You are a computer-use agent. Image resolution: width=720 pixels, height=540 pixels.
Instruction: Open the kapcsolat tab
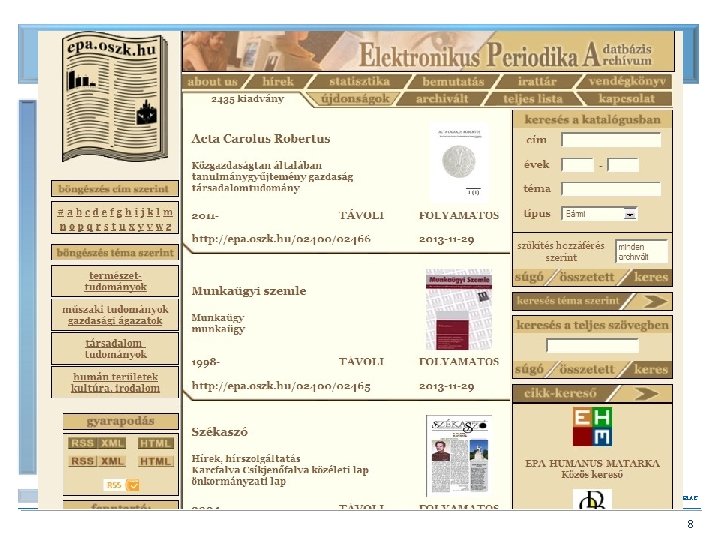pyautogui.click(x=626, y=99)
